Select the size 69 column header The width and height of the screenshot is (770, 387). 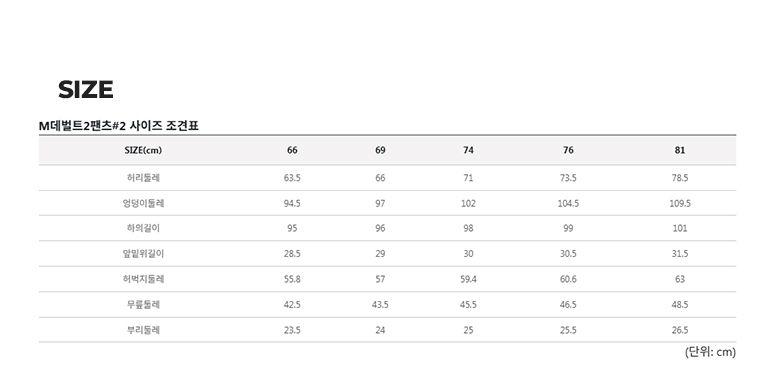pos(380,150)
